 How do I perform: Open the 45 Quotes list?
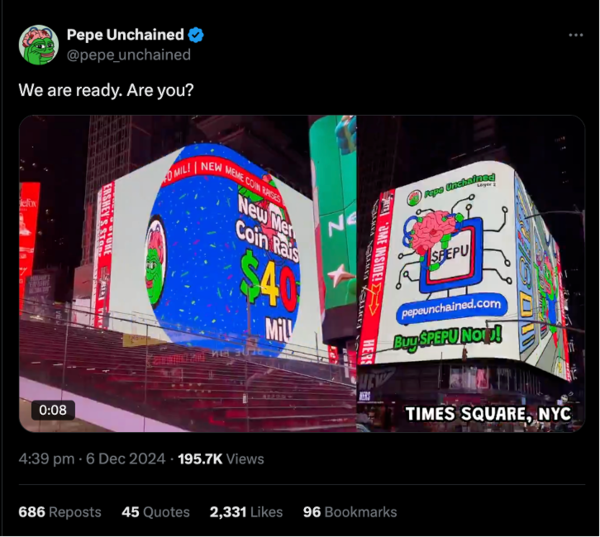(x=156, y=512)
